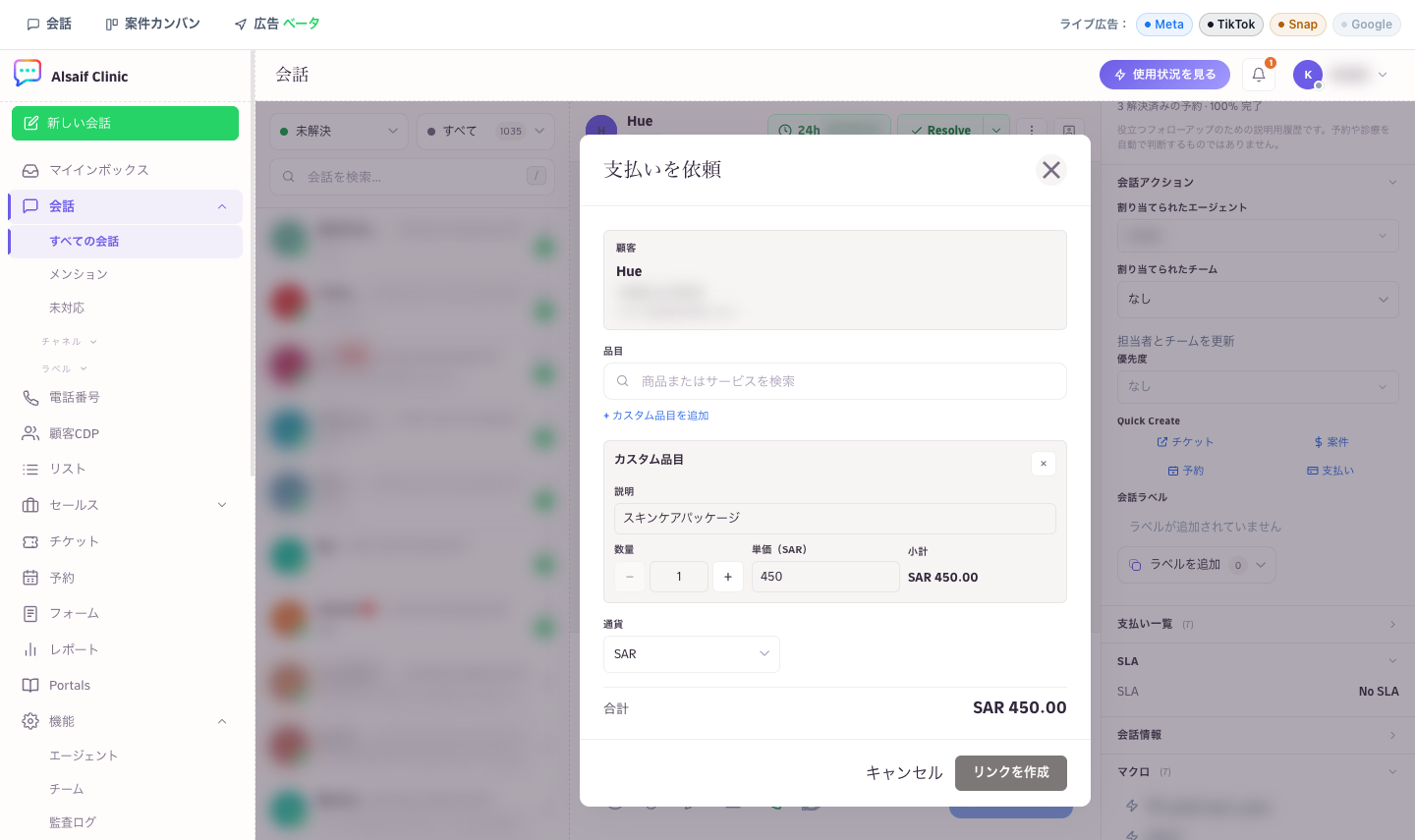Open レポート in sidebar
The image size is (1415, 840).
(125, 649)
